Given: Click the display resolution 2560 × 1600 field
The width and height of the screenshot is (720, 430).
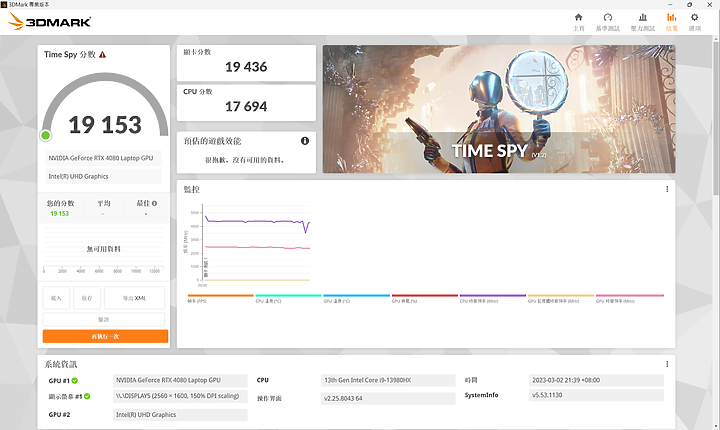Looking at the screenshot, I should [180, 396].
